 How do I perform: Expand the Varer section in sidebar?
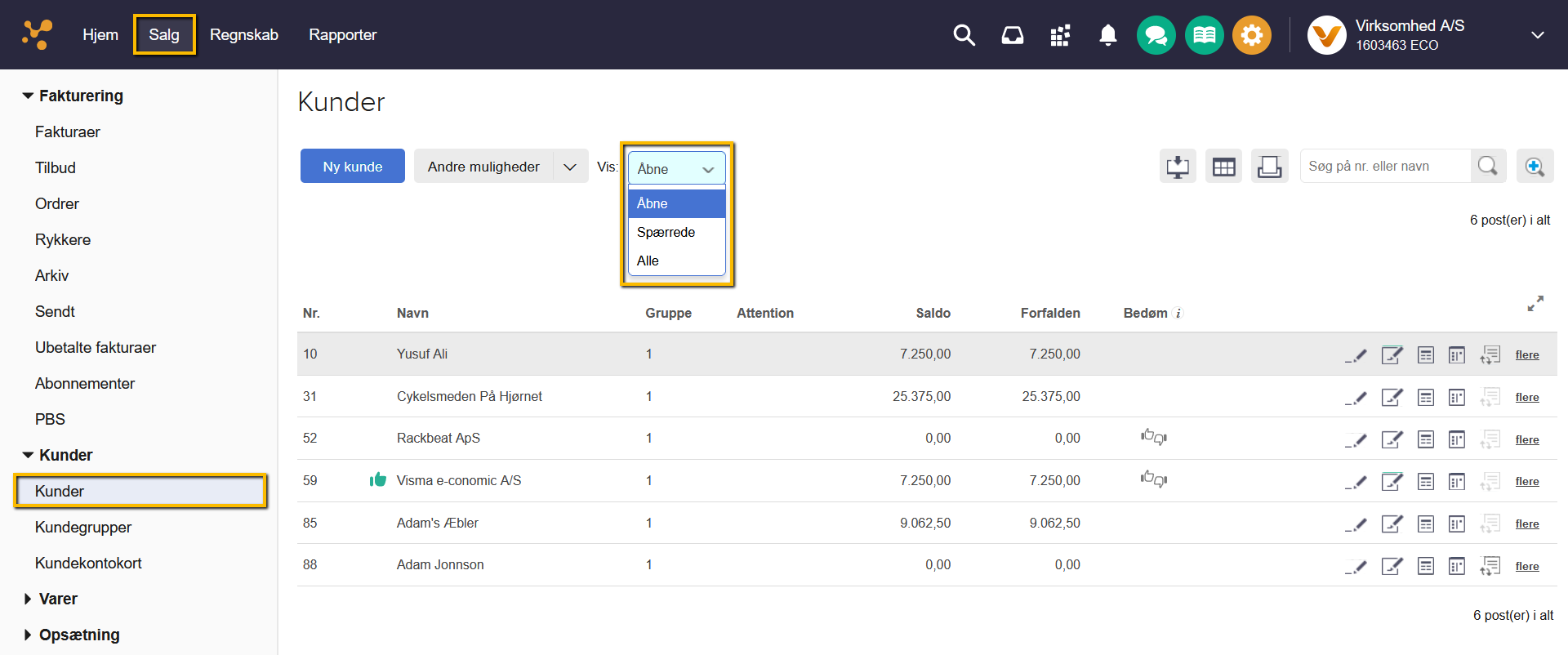coord(57,599)
